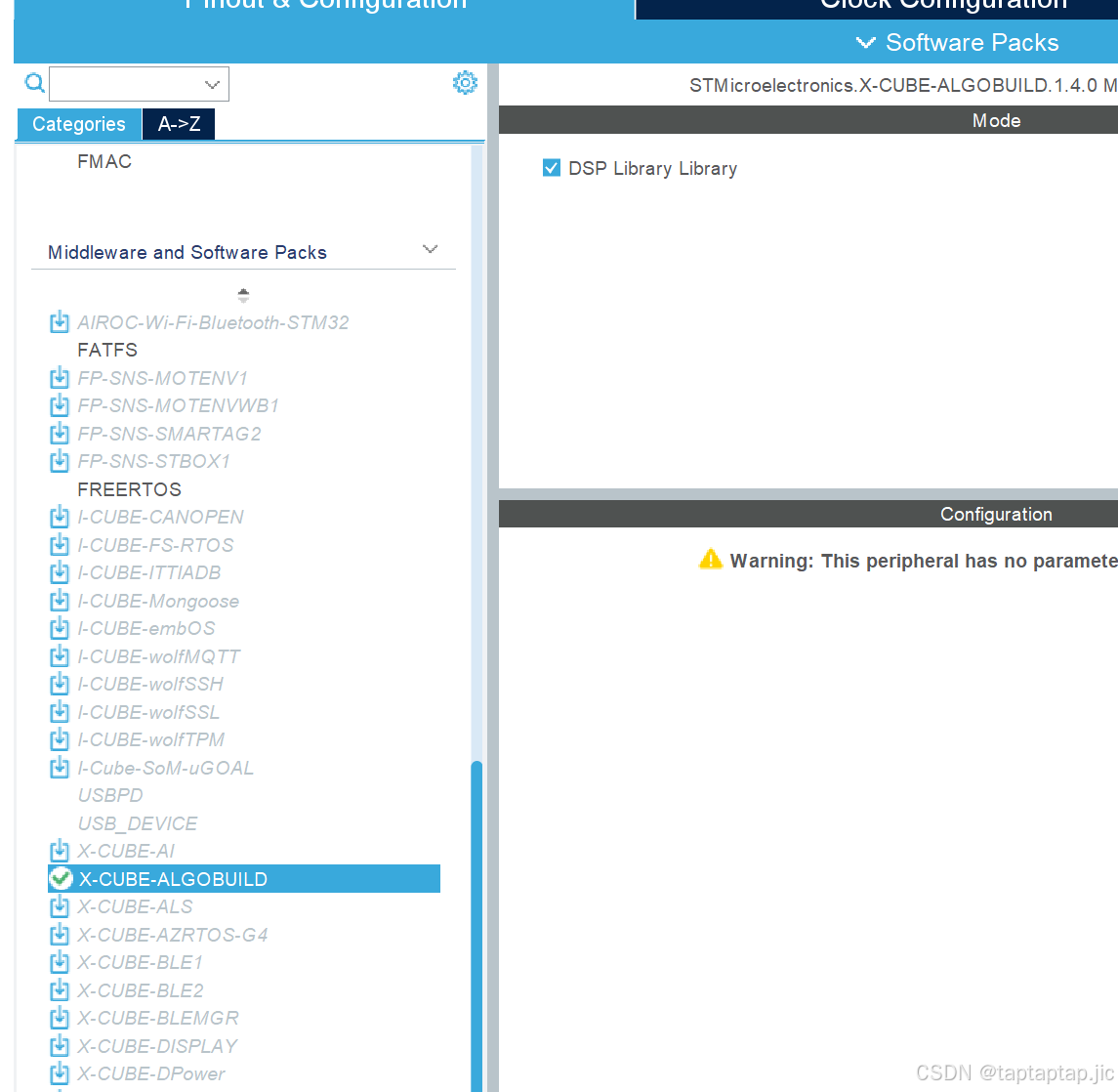Expand the Software Packs menu
Screen dimensions: 1118x1092
click(x=957, y=42)
